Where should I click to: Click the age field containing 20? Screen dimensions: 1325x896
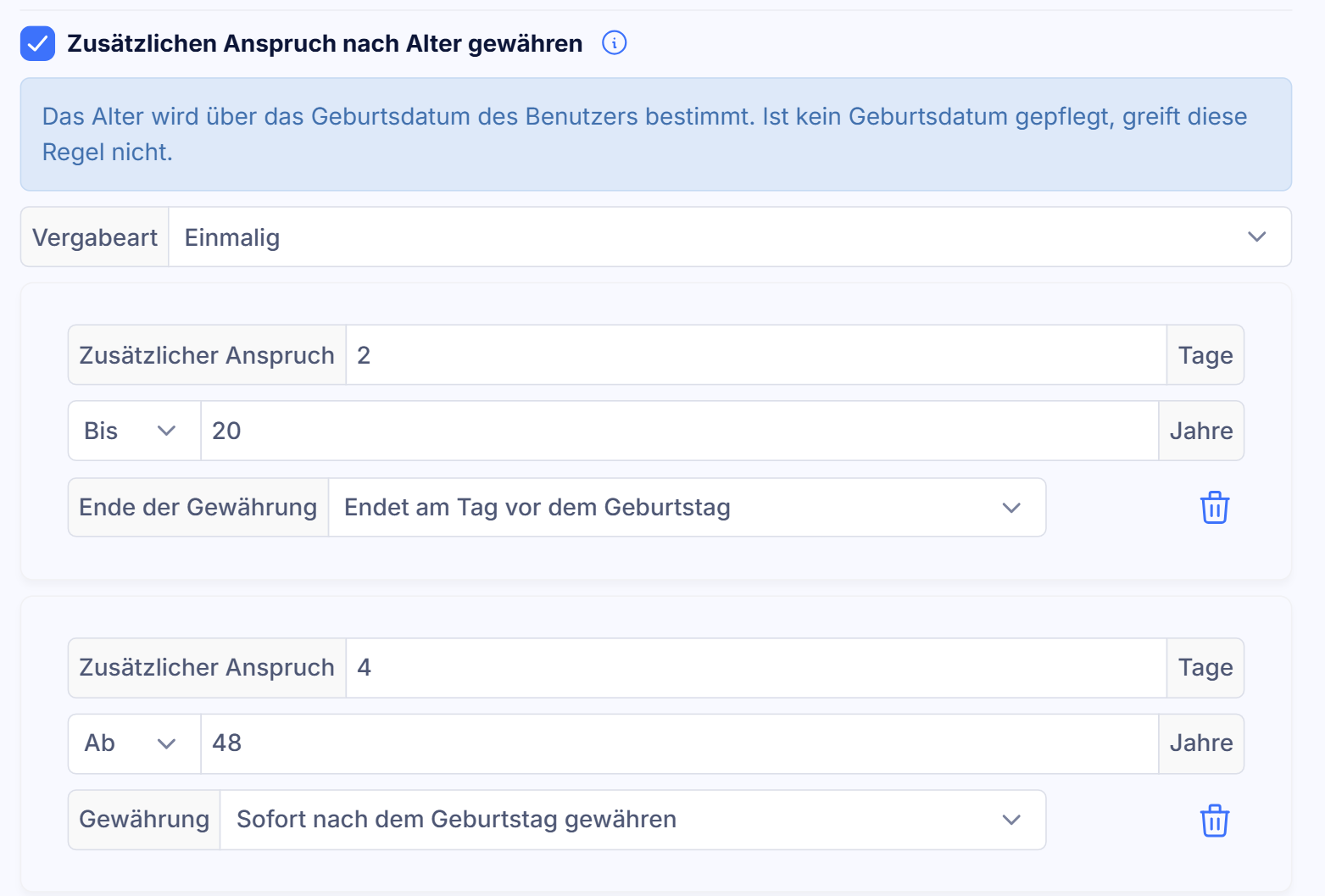(679, 431)
